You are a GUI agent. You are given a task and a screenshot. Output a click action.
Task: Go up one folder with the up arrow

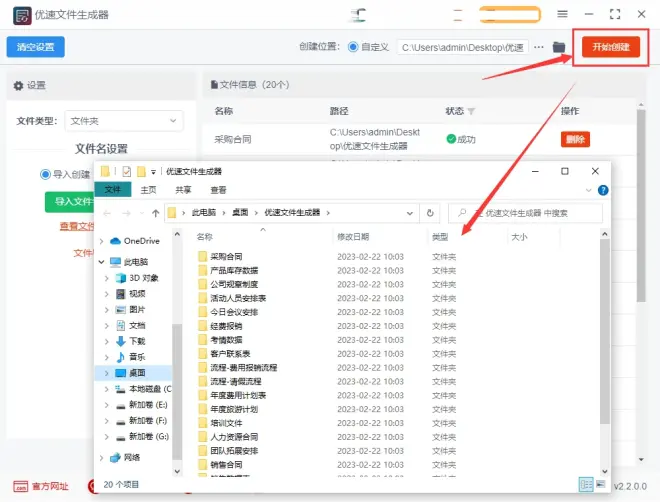pos(155,213)
